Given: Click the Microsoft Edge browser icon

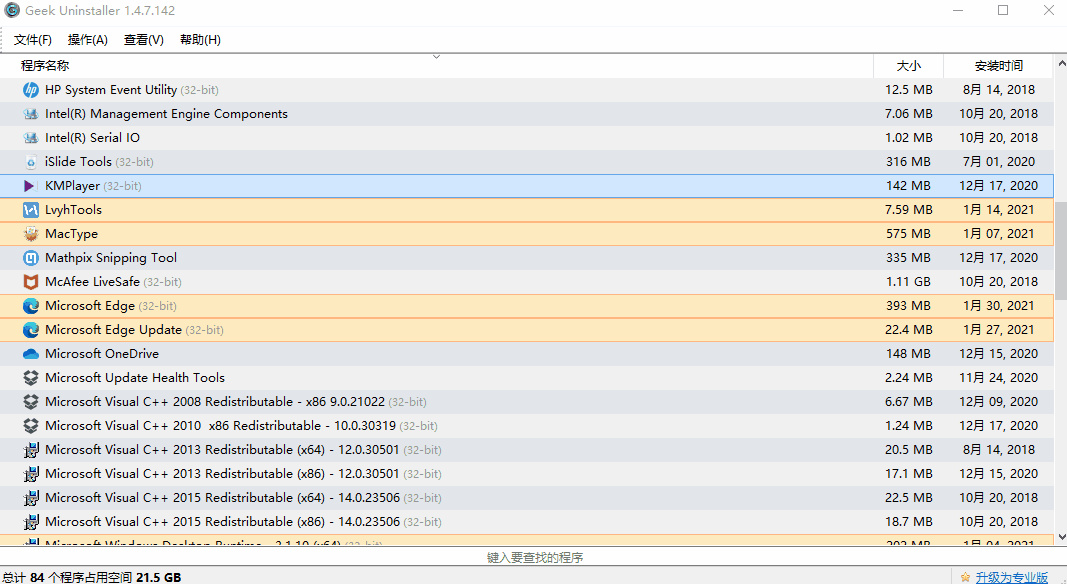Looking at the screenshot, I should click(31, 306).
